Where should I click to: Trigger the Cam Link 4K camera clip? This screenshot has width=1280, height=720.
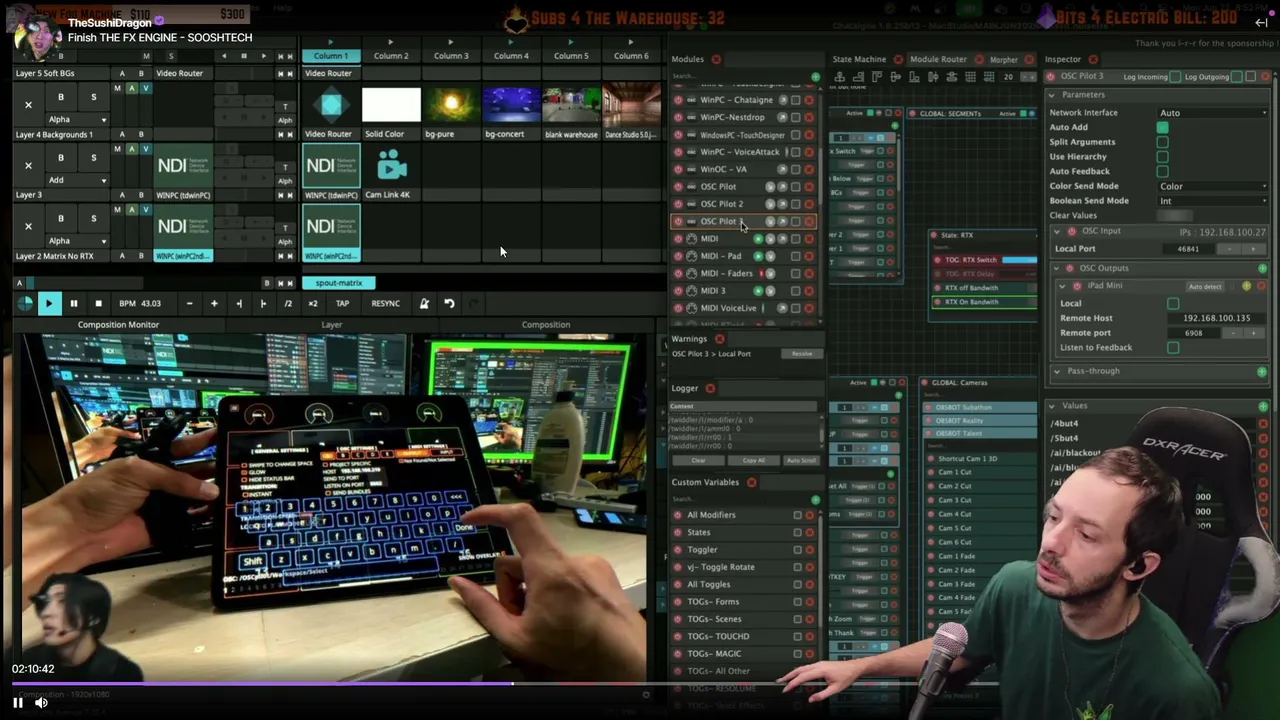pyautogui.click(x=391, y=166)
